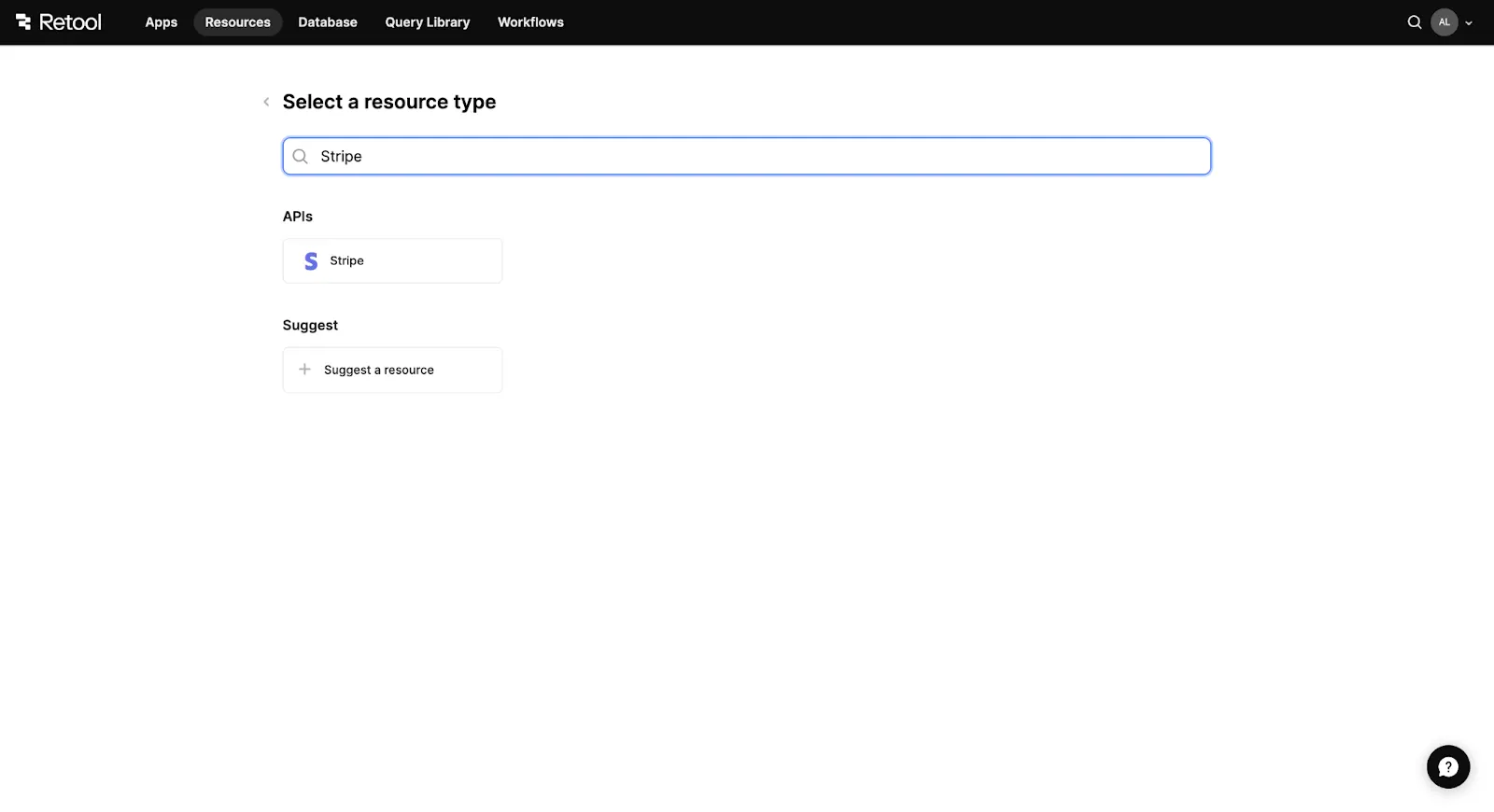Open the AL user avatar menu

tap(1445, 22)
